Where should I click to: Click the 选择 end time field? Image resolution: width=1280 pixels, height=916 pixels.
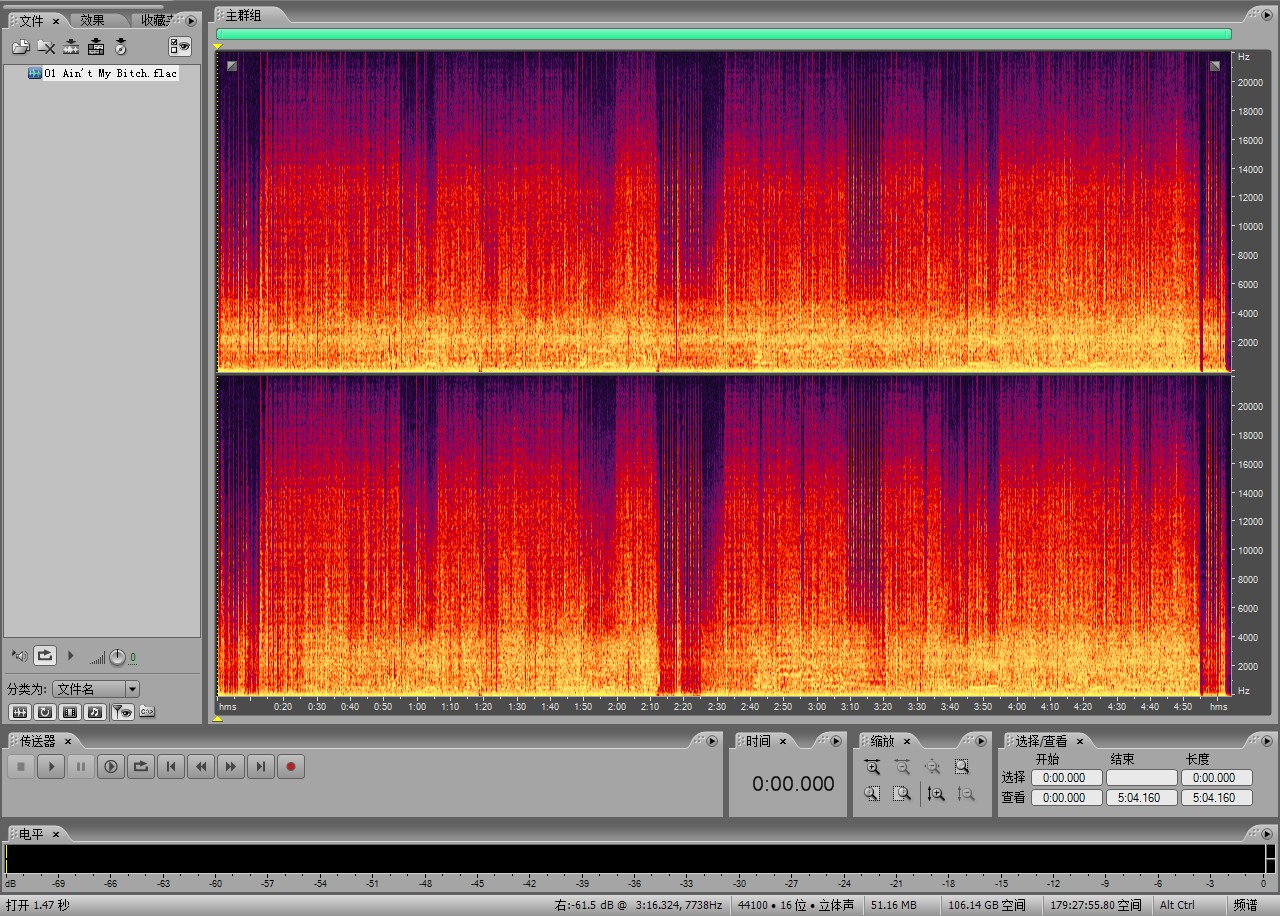coord(1142,777)
